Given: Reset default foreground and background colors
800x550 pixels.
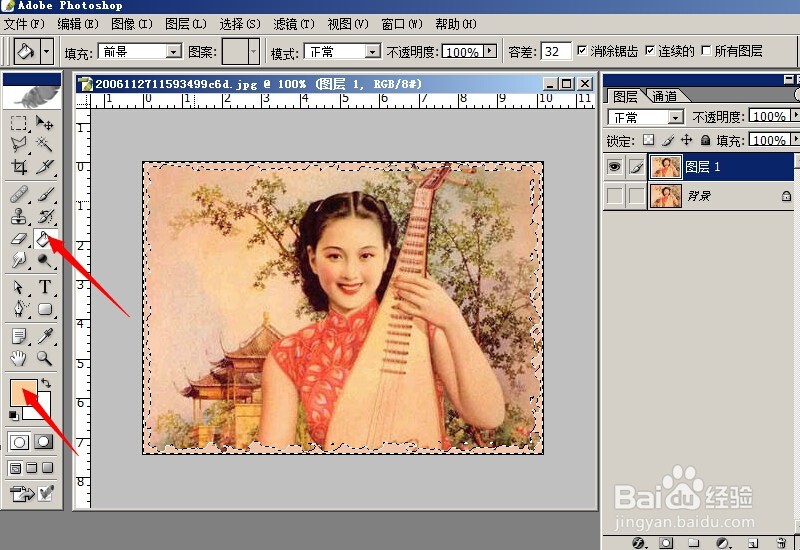Looking at the screenshot, I should pyautogui.click(x=14, y=415).
